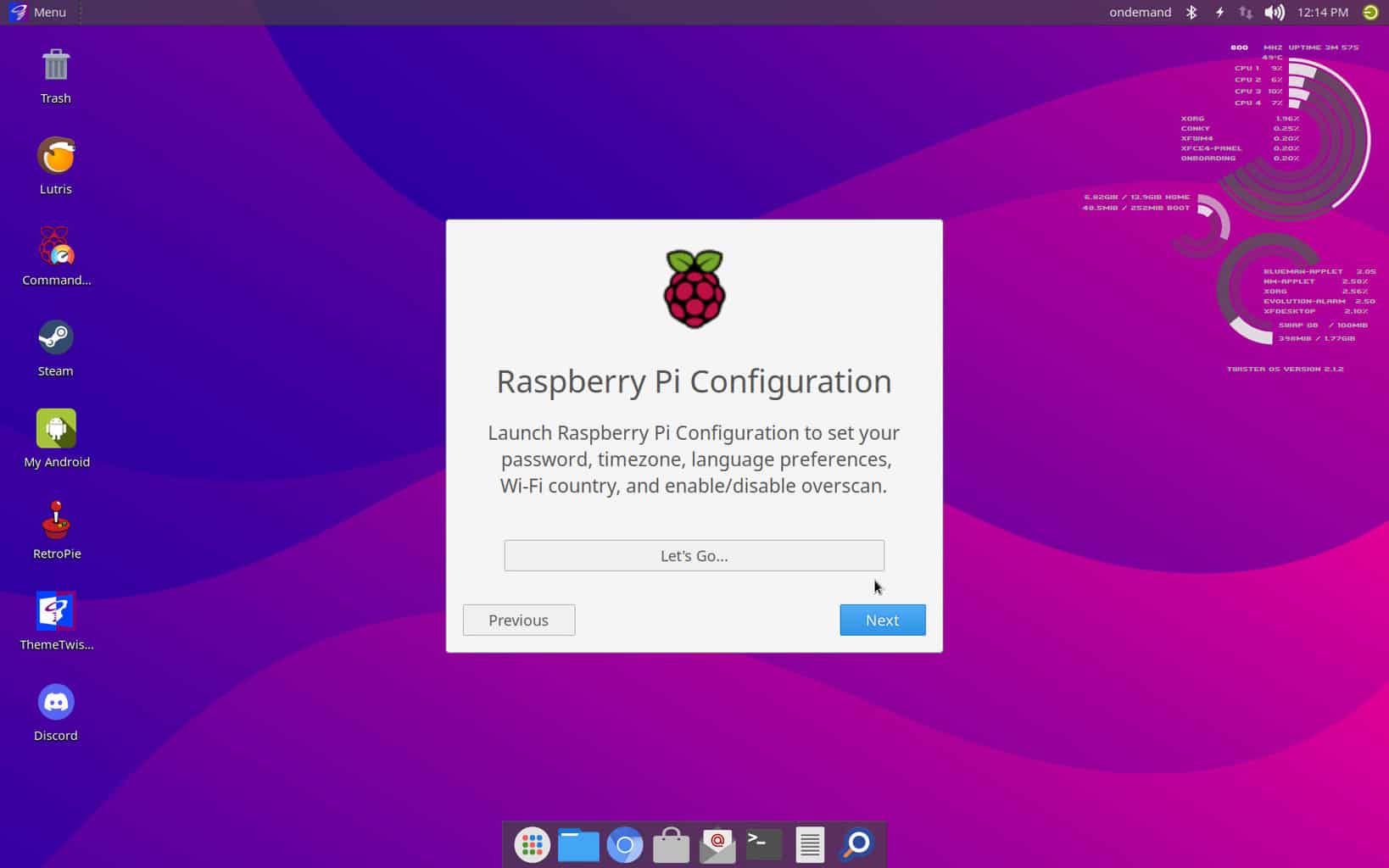Screen dimensions: 1389x868
Task: Open the Menu button in top panel
Action: pyautogui.click(x=37, y=12)
